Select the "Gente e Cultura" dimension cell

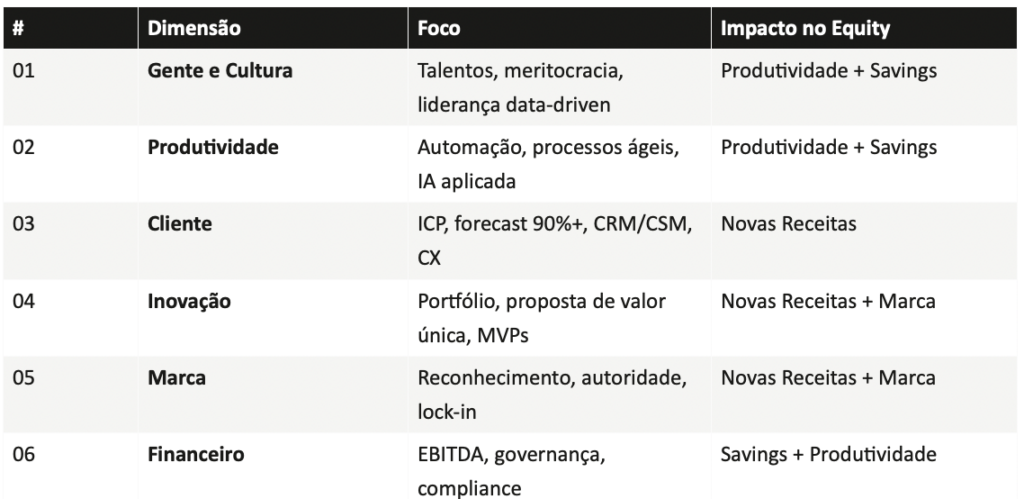click(220, 72)
